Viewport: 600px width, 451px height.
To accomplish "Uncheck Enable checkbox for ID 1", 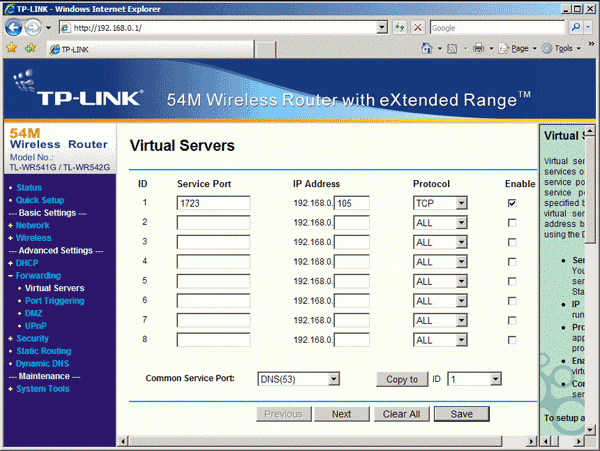I will (x=512, y=203).
